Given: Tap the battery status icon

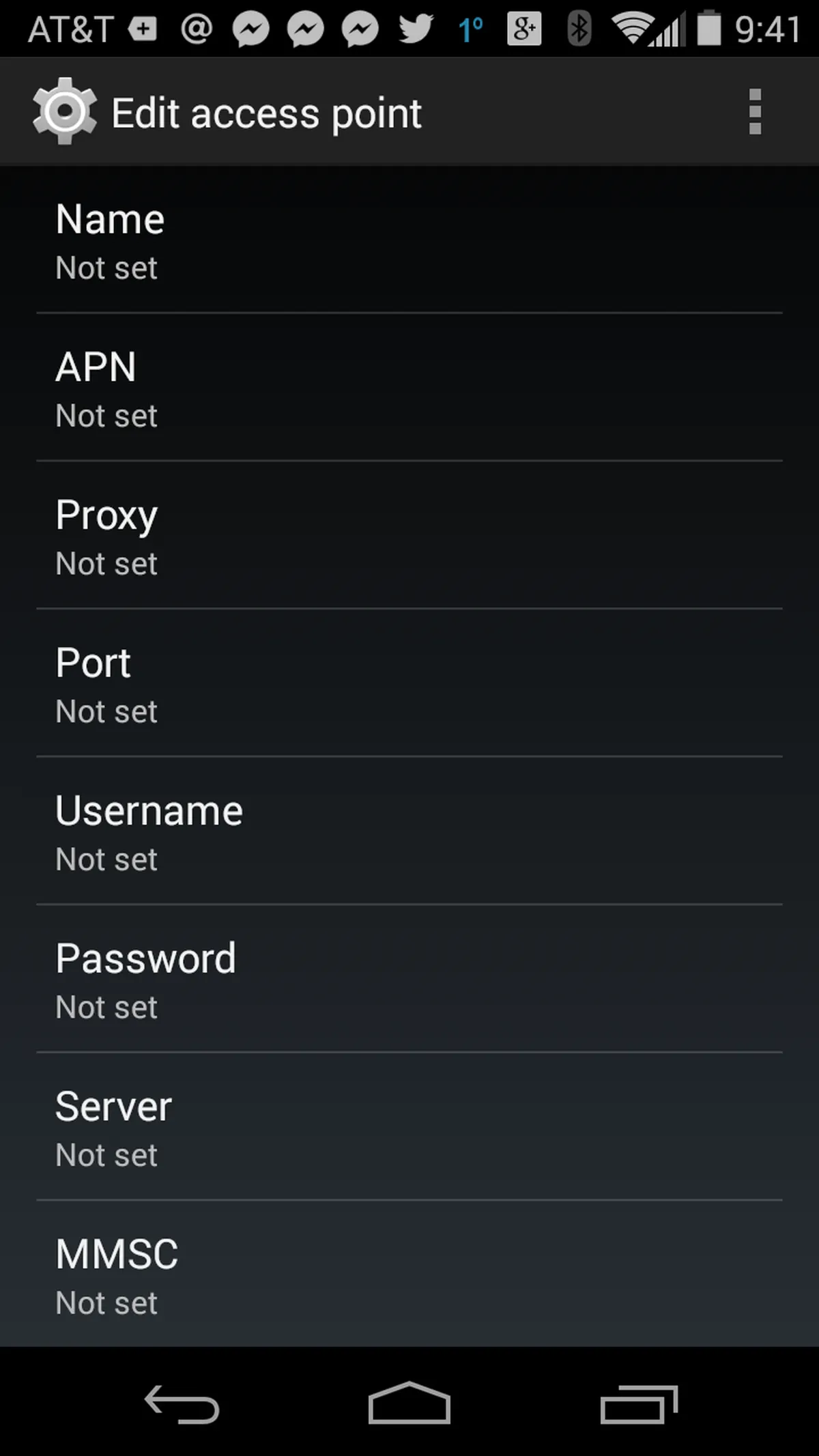Looking at the screenshot, I should [x=709, y=29].
